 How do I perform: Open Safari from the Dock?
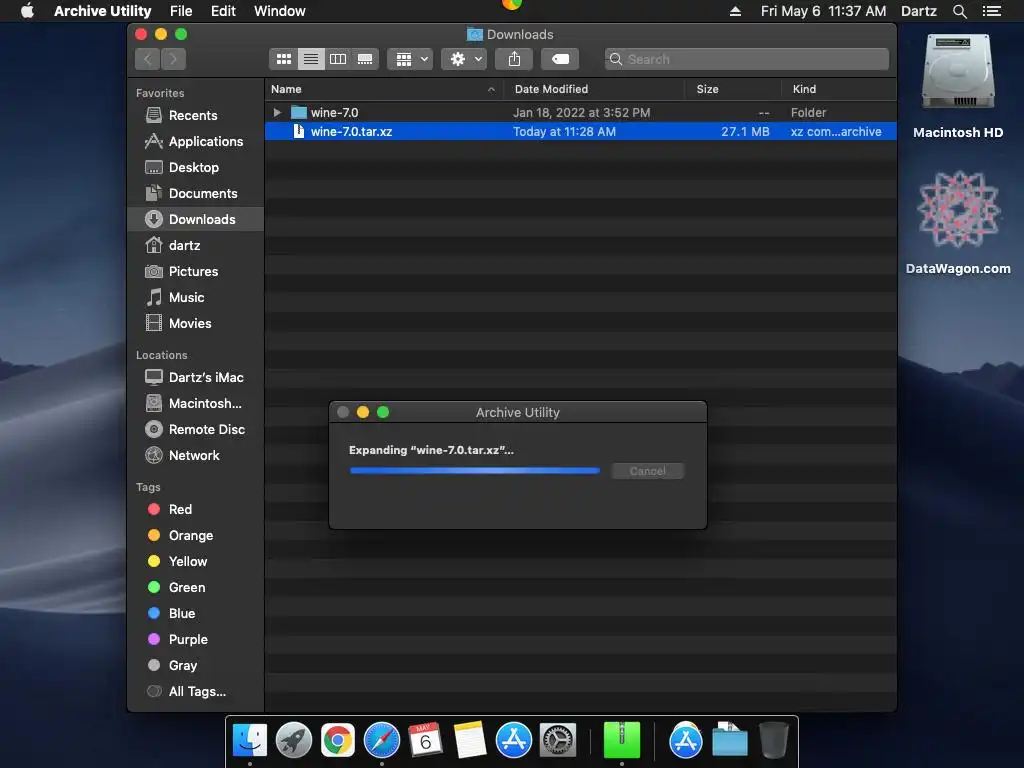click(381, 740)
